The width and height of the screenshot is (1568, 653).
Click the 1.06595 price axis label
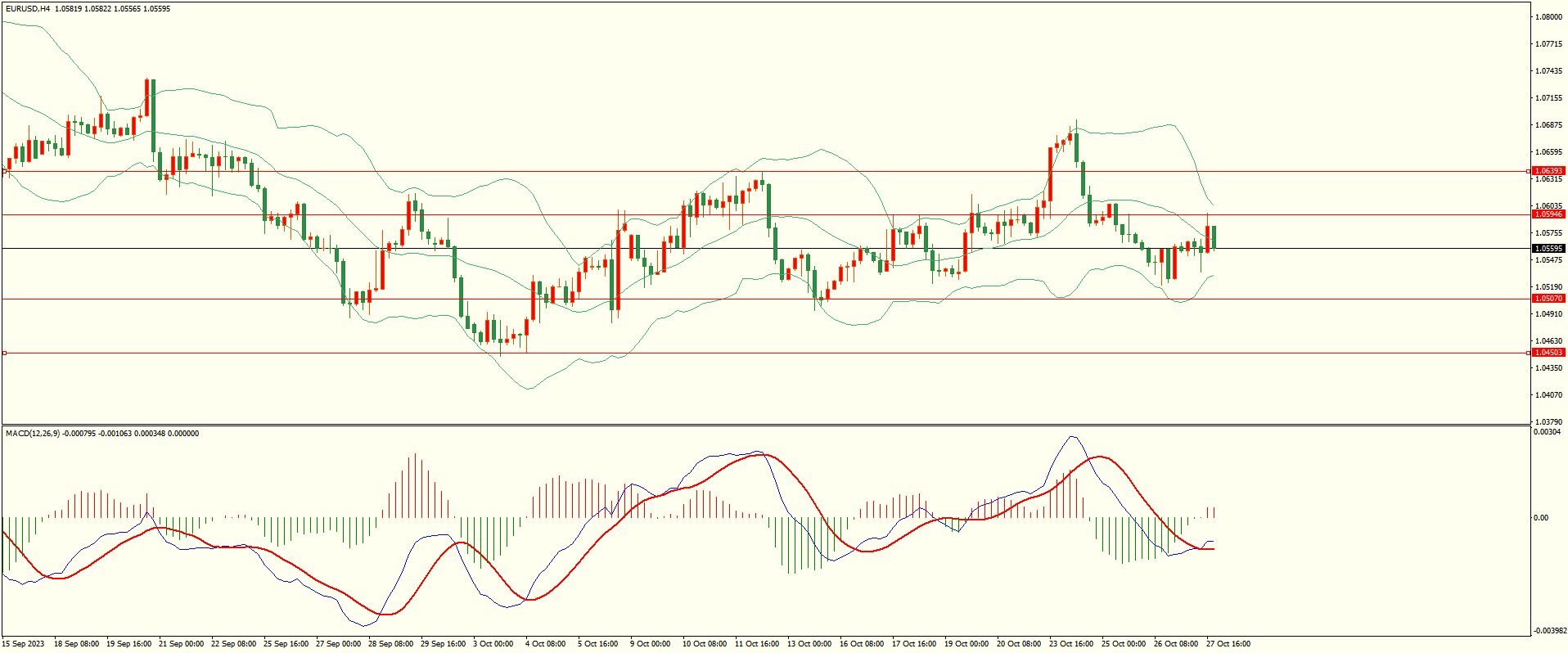click(1548, 152)
